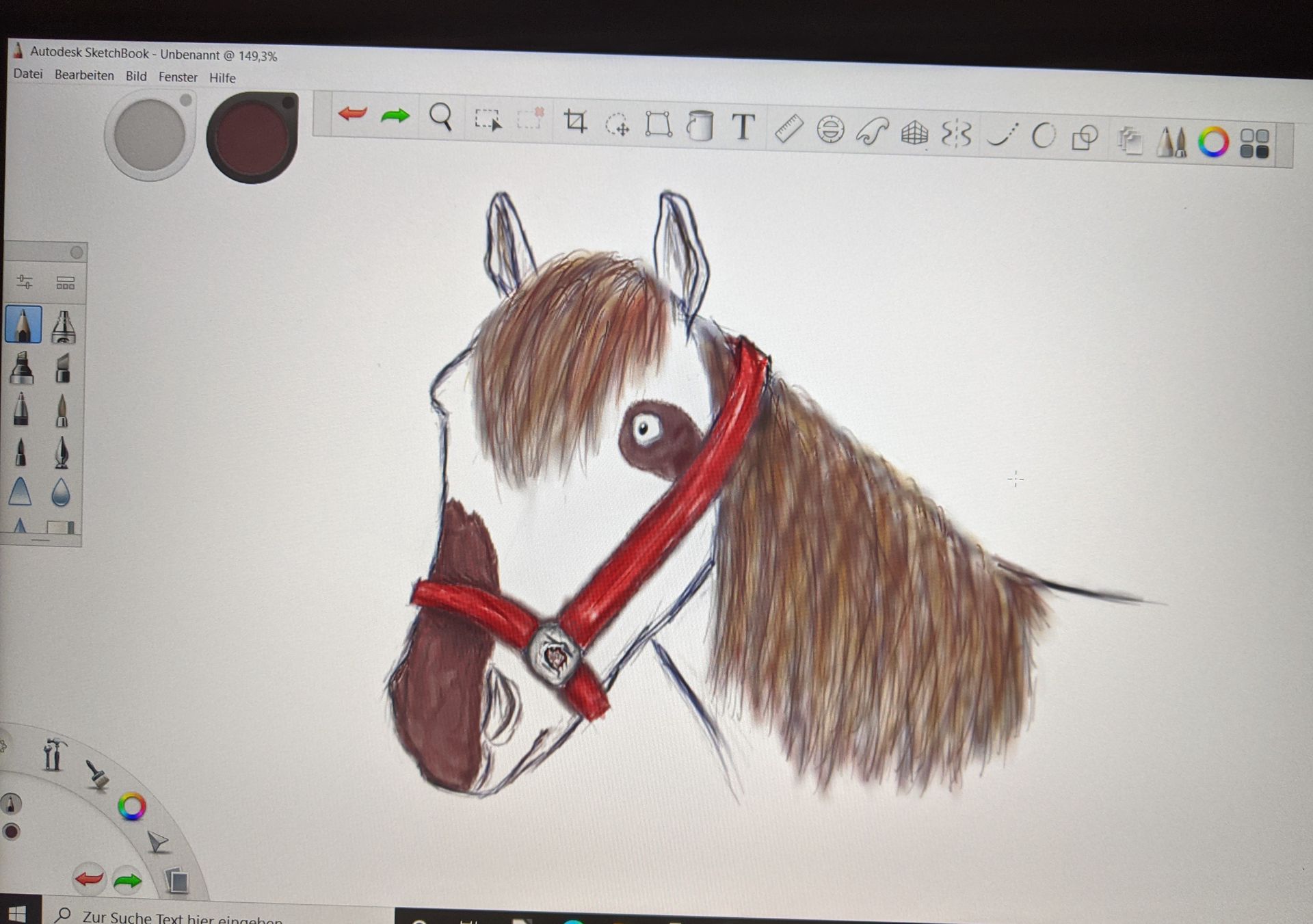This screenshot has height=924, width=1313.
Task: Open the Bearbeiten menu
Action: pyautogui.click(x=84, y=75)
